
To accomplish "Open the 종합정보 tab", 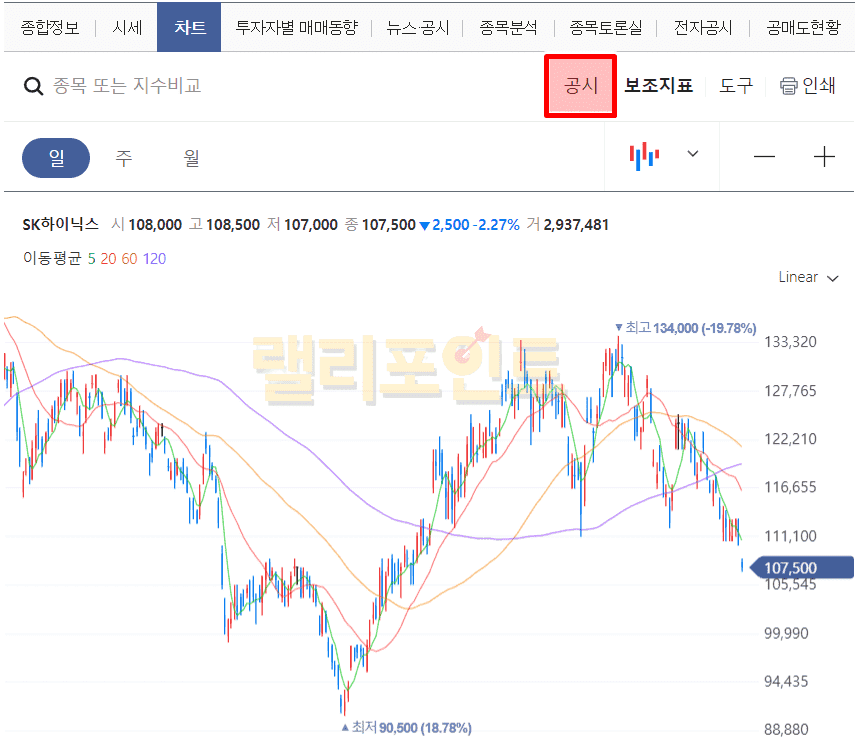I will tap(50, 27).
